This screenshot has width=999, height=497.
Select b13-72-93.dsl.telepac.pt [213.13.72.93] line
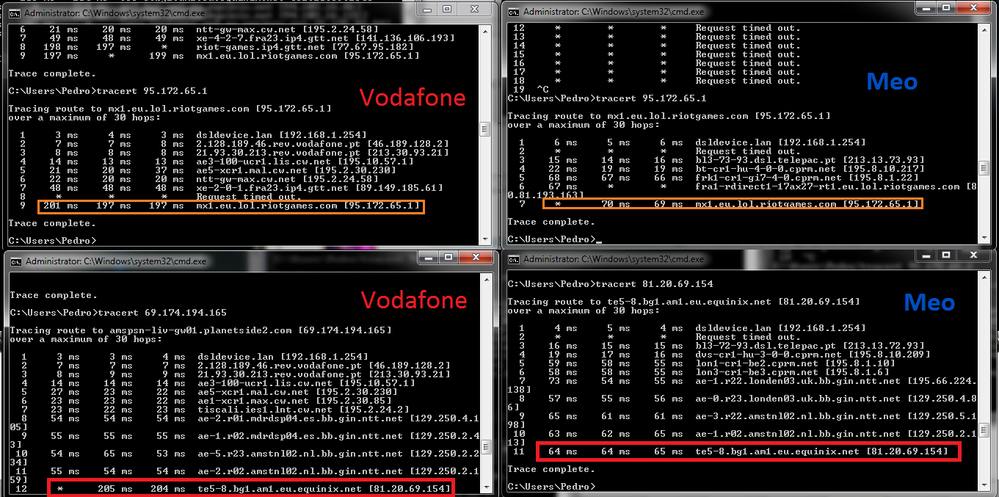pos(722,345)
